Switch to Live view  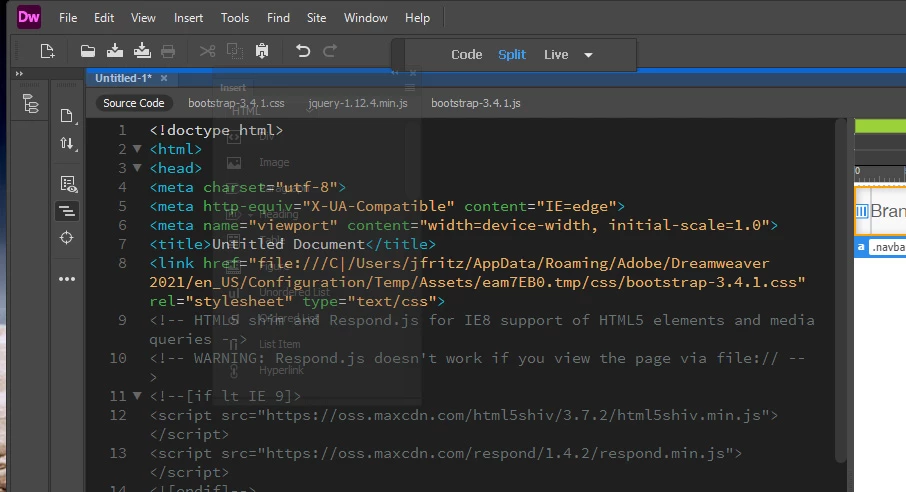[556, 54]
